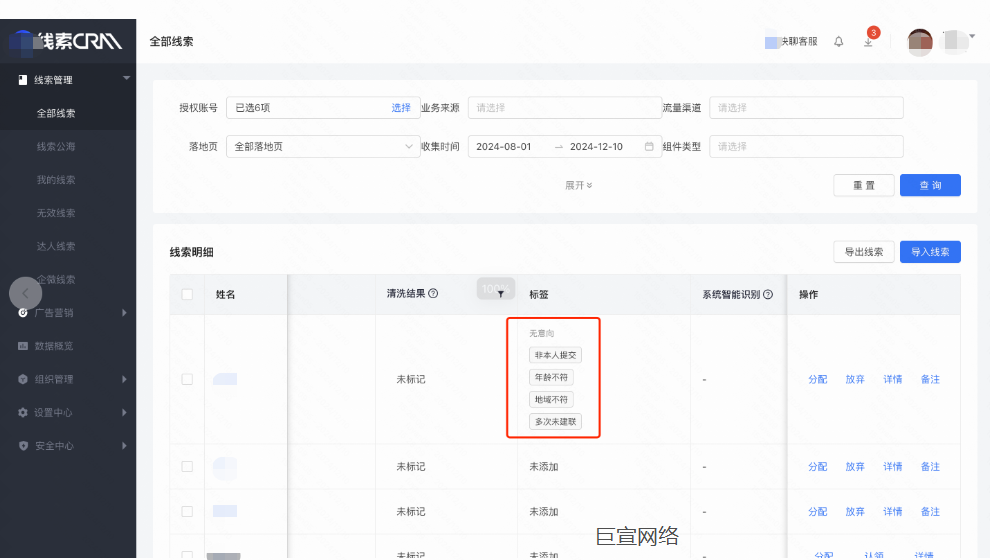
Task: Check the second lead row checkbox
Action: click(187, 466)
